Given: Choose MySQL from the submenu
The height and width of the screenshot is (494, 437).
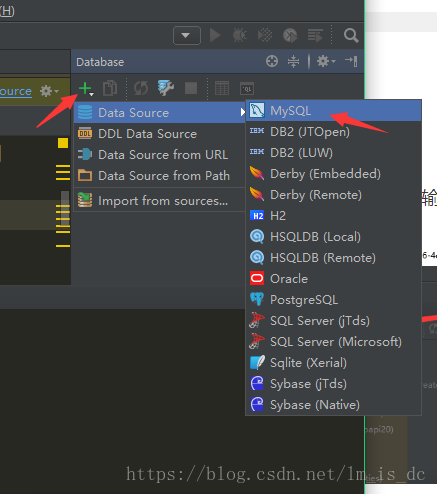Looking at the screenshot, I should click(334, 111).
